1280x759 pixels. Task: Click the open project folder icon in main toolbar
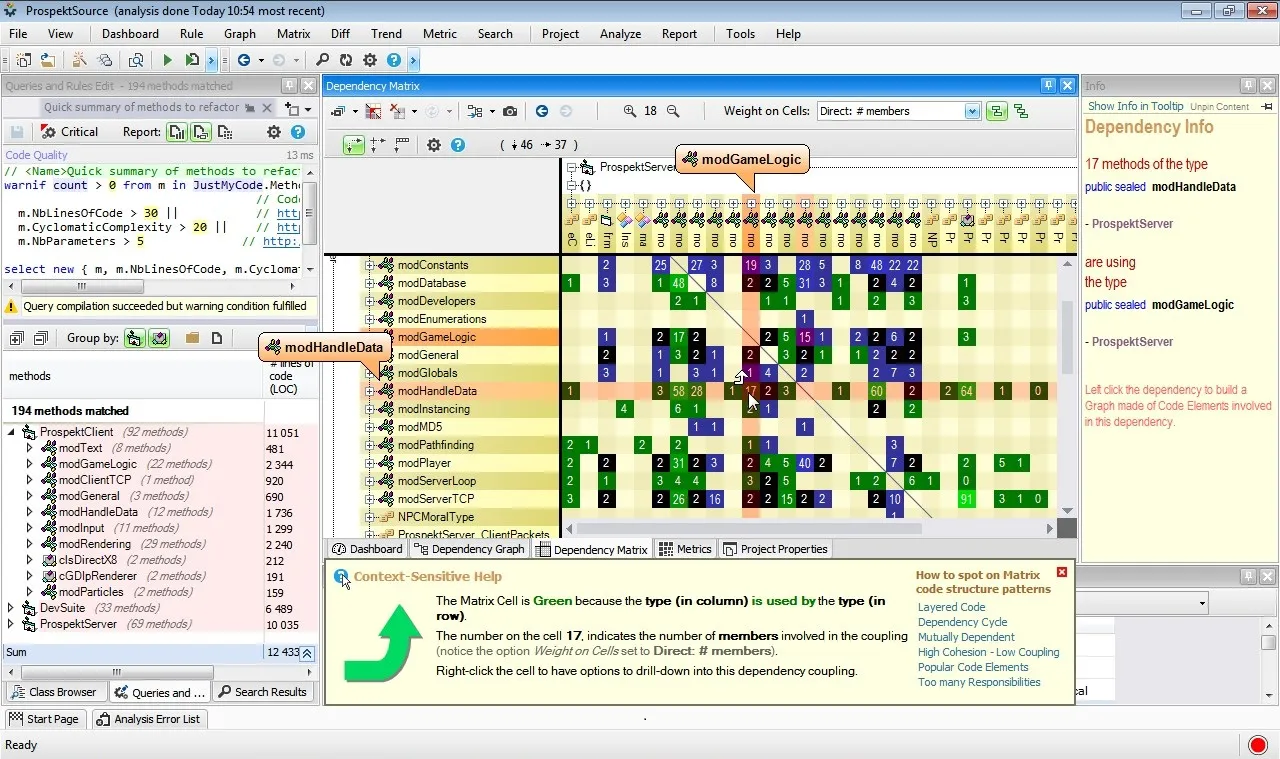click(47, 60)
